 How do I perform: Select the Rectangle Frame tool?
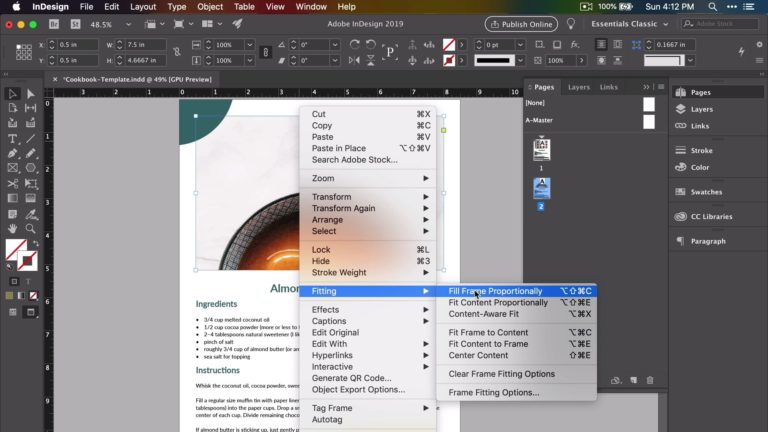click(12, 168)
